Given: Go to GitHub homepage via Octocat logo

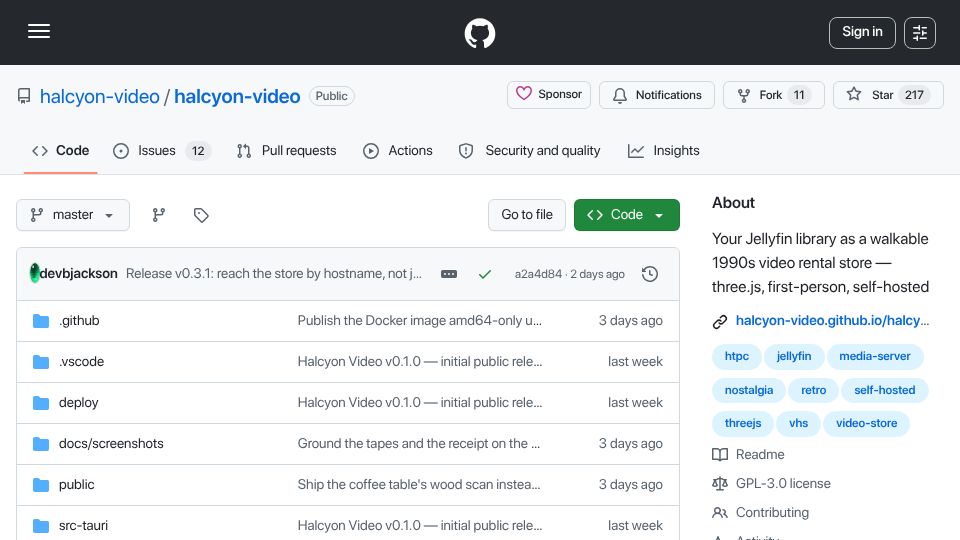Looking at the screenshot, I should [479, 33].
